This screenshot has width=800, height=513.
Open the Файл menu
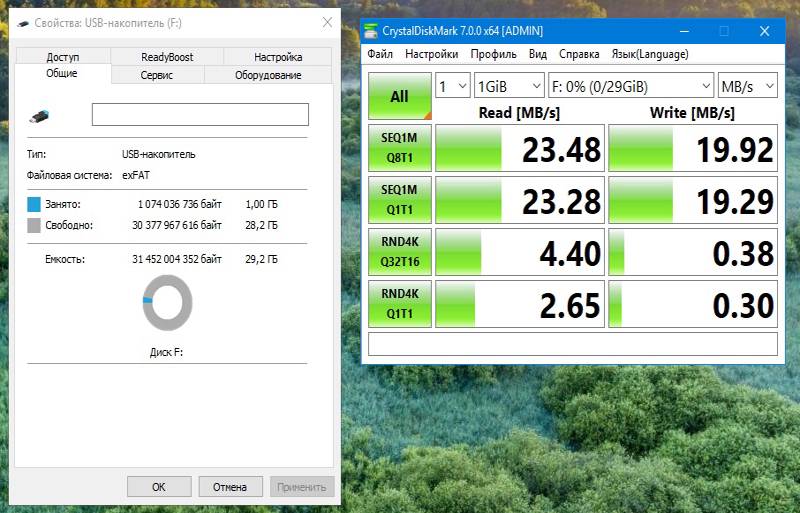(380, 54)
